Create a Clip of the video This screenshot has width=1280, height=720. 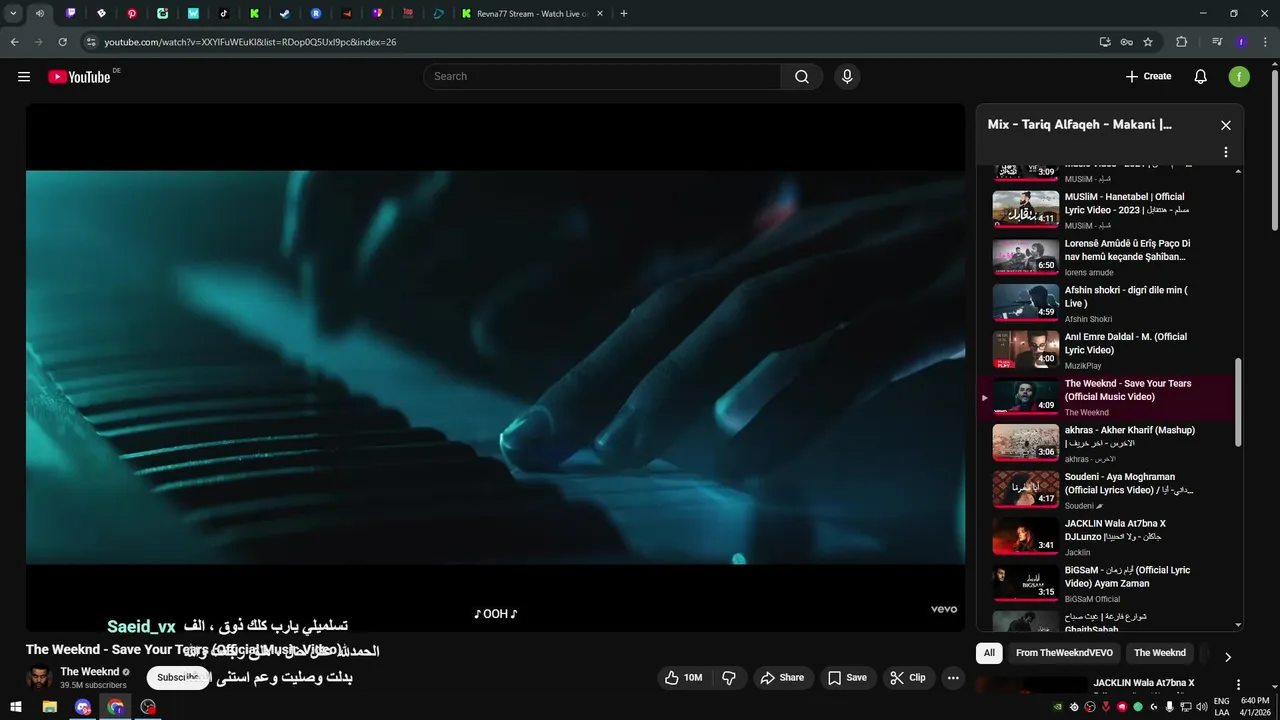point(908,678)
